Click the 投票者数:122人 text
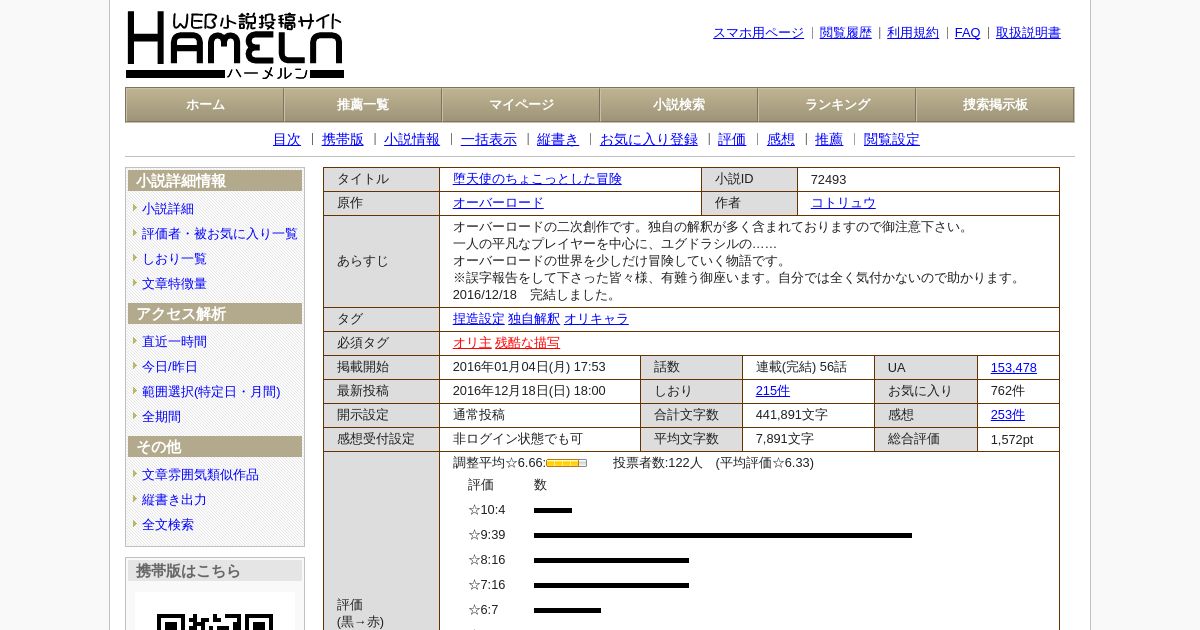Screen dimensions: 1200x630 point(658,463)
